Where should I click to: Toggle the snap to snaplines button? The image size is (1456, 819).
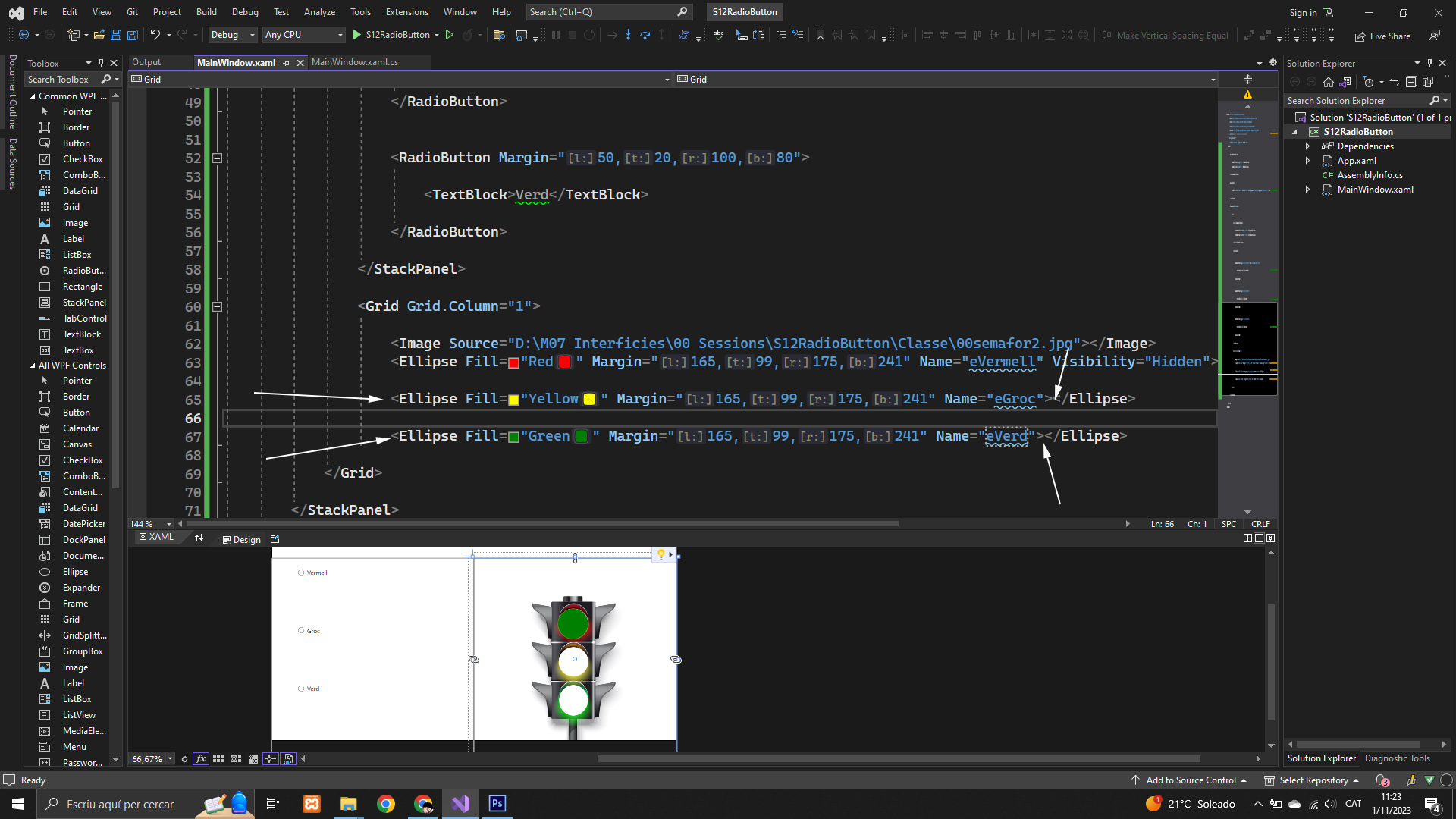point(271,759)
